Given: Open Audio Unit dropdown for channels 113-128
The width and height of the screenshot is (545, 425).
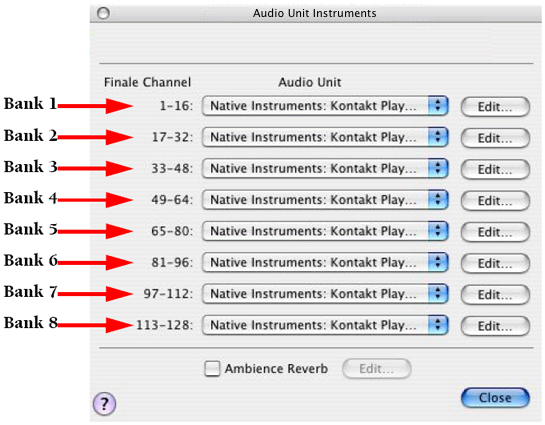Looking at the screenshot, I should (325, 325).
